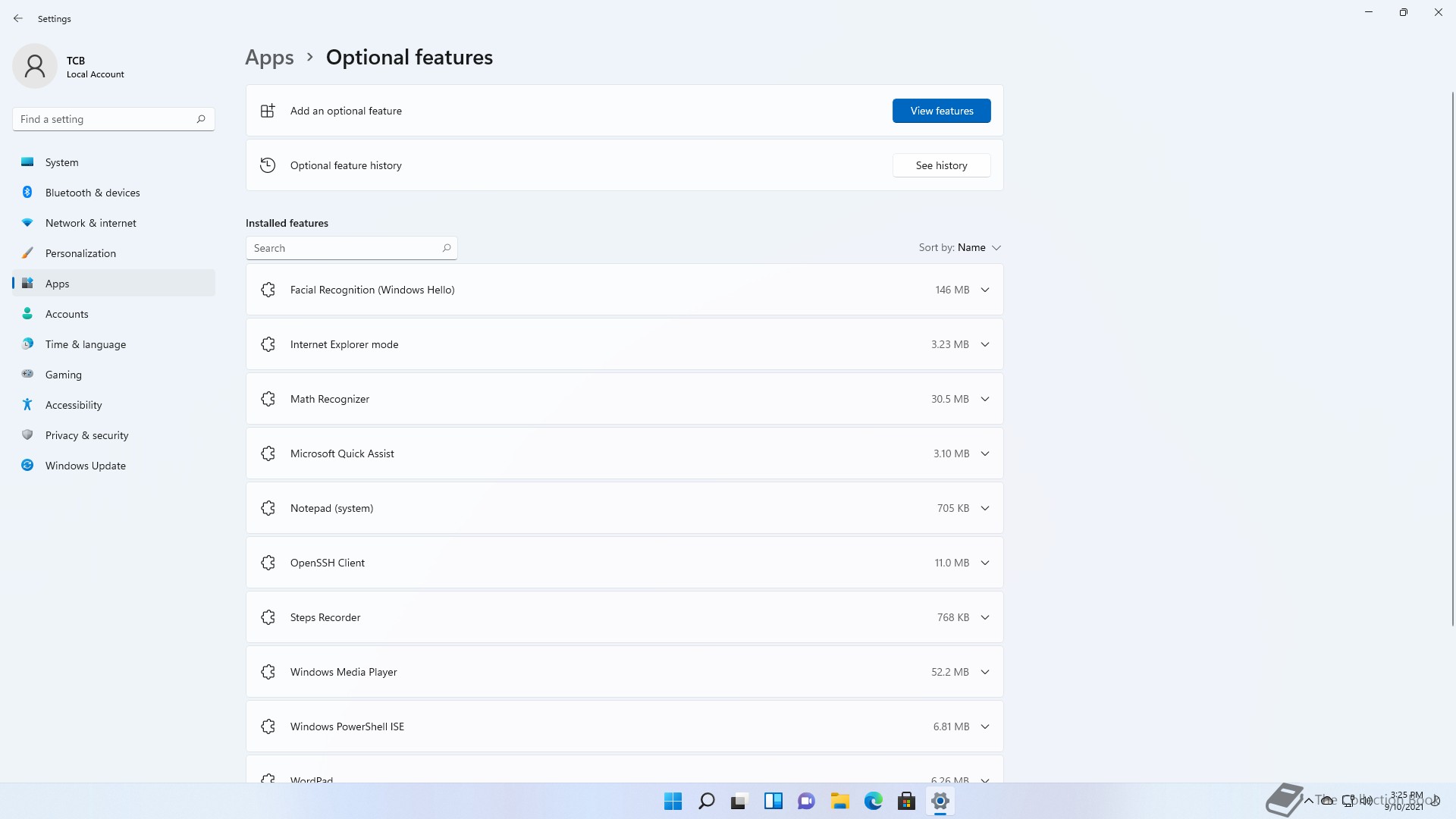This screenshot has width=1456, height=819.
Task: Click the back arrow in Settings title bar
Action: click(x=18, y=18)
